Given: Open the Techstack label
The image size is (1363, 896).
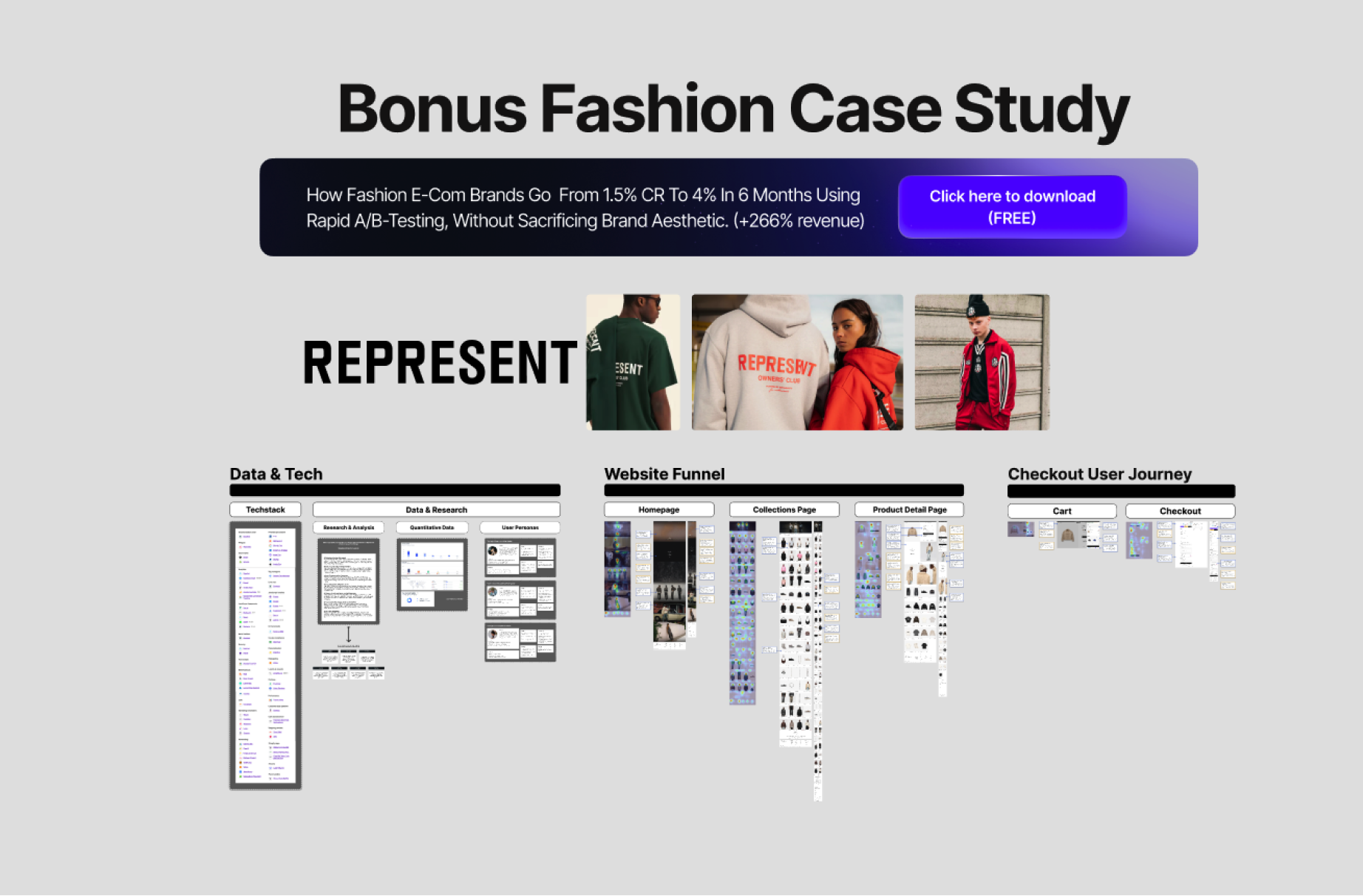Looking at the screenshot, I should tap(265, 510).
